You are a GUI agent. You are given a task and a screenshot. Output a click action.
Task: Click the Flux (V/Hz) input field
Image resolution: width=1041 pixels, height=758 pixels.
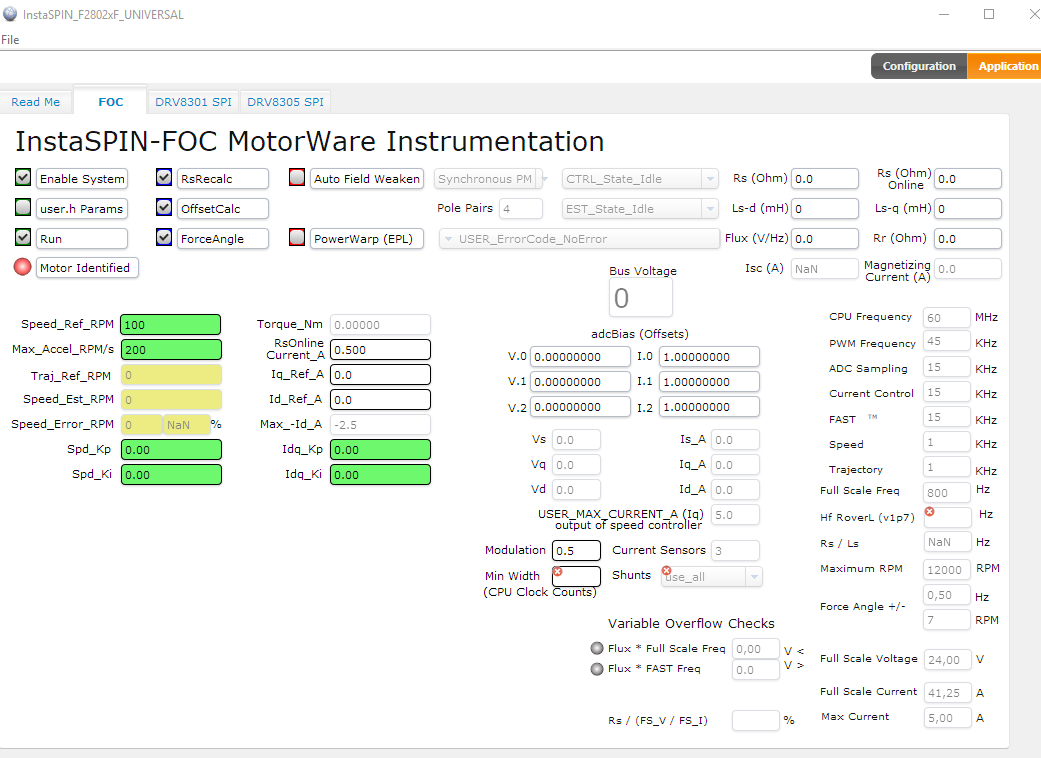(x=825, y=238)
